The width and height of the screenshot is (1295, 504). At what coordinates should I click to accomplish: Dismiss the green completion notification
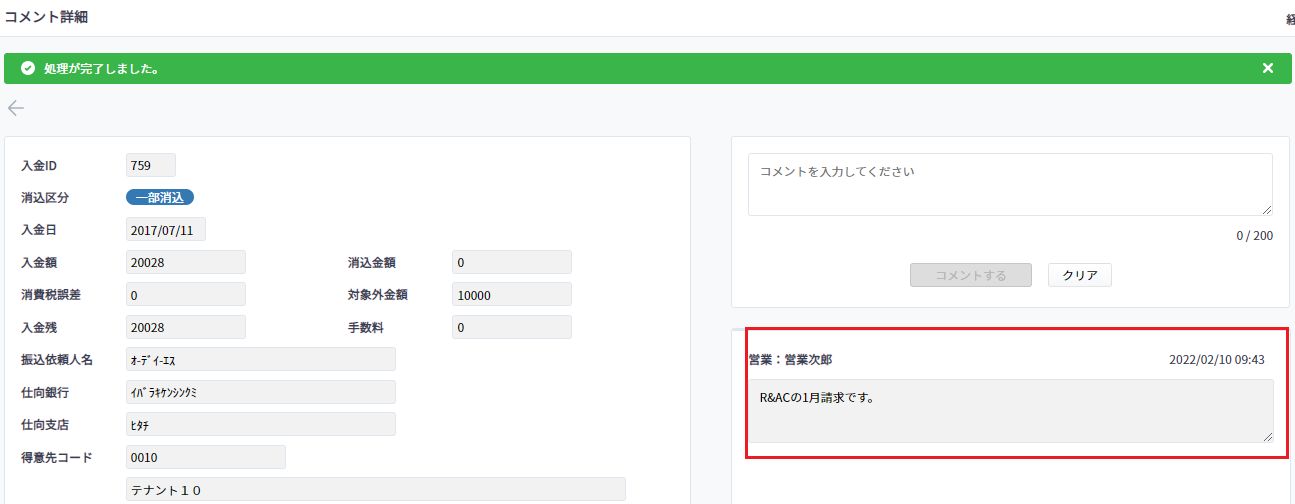[x=1268, y=68]
